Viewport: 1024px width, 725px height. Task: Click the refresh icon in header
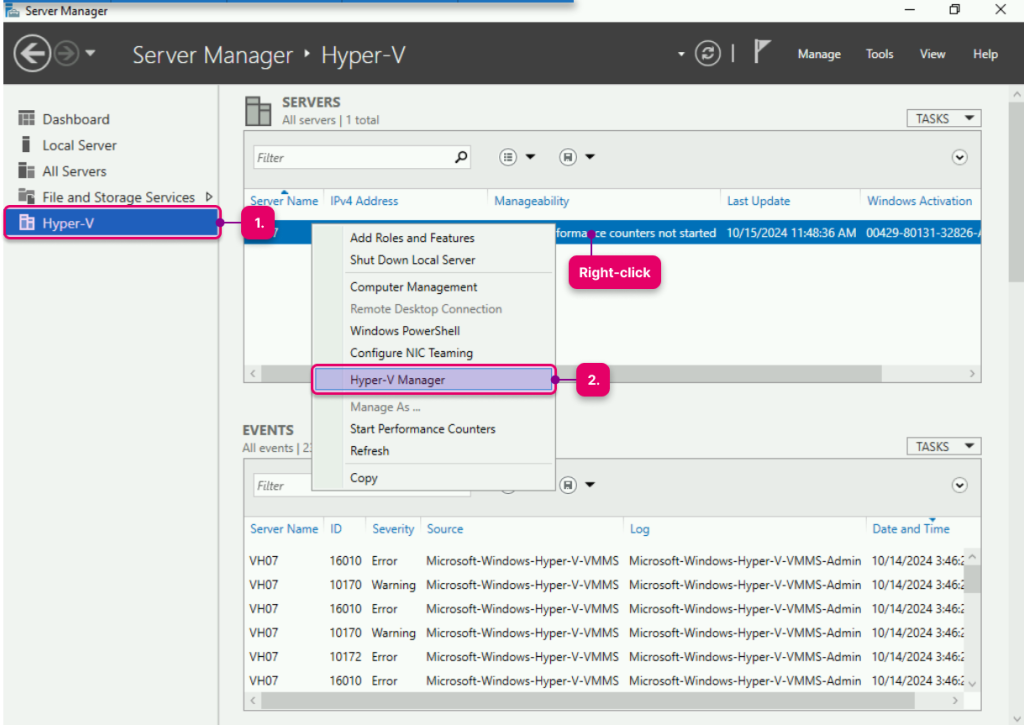pos(708,54)
